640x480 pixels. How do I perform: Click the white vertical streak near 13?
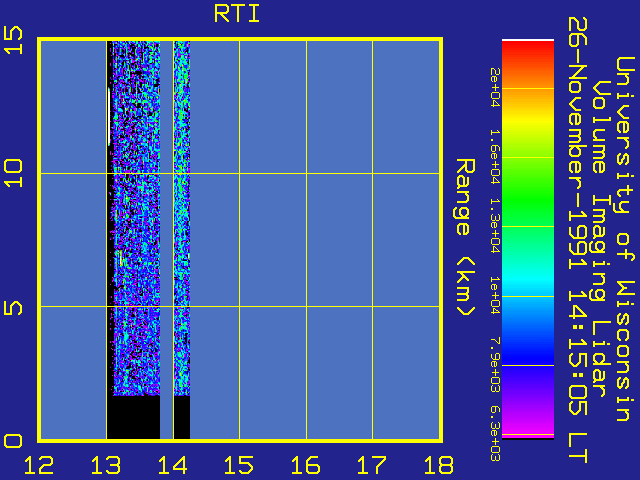(x=109, y=116)
